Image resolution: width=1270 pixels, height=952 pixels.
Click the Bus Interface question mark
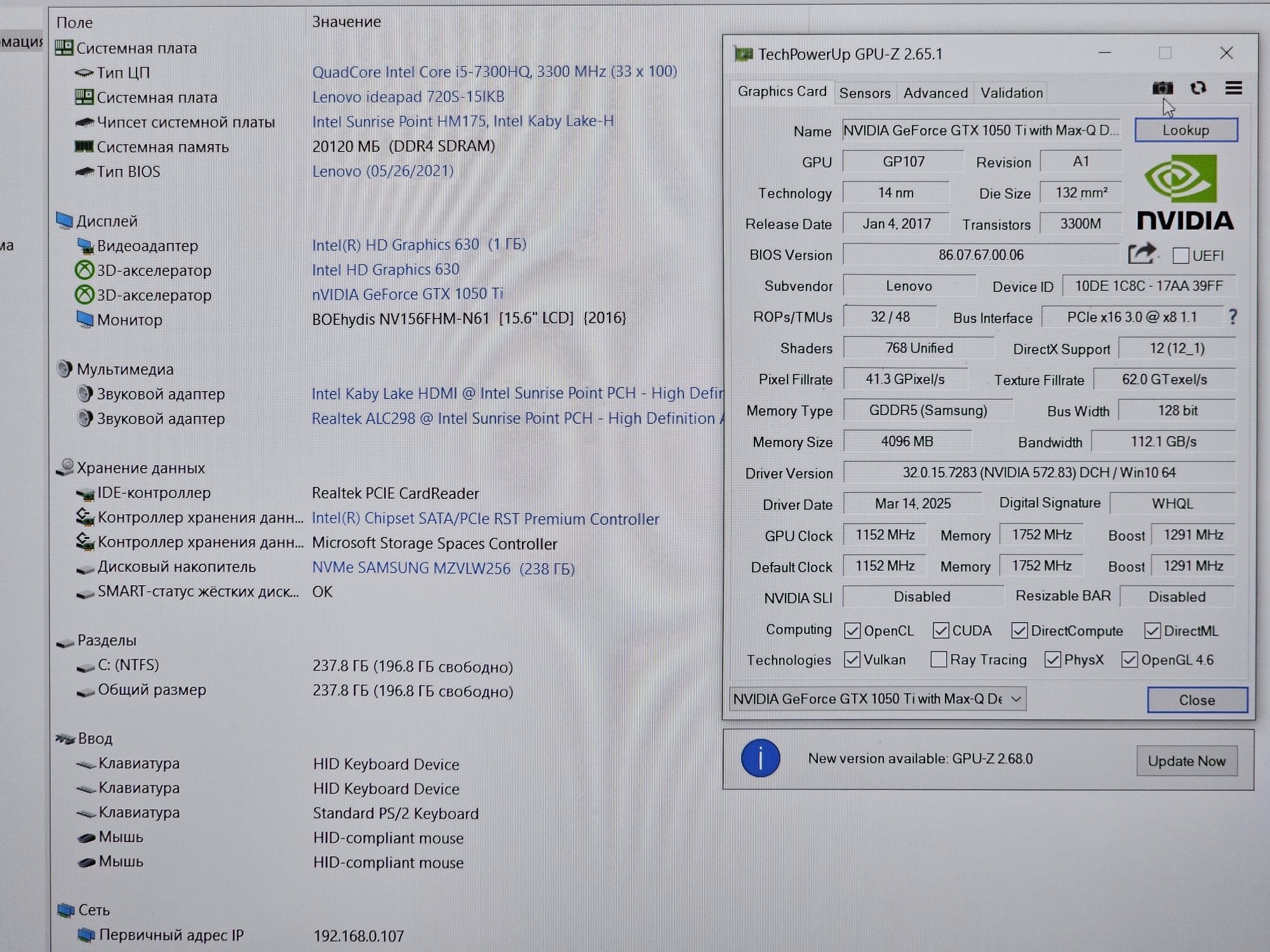[1233, 317]
